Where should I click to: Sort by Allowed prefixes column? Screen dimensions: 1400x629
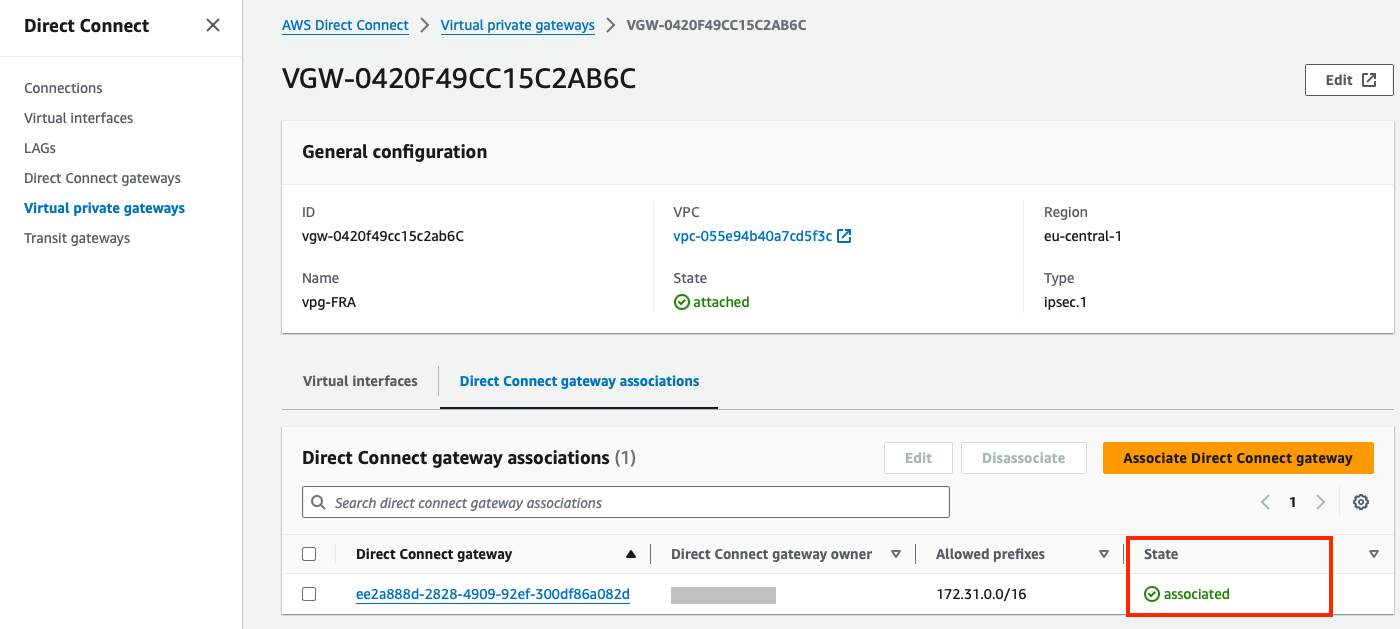tap(1104, 554)
